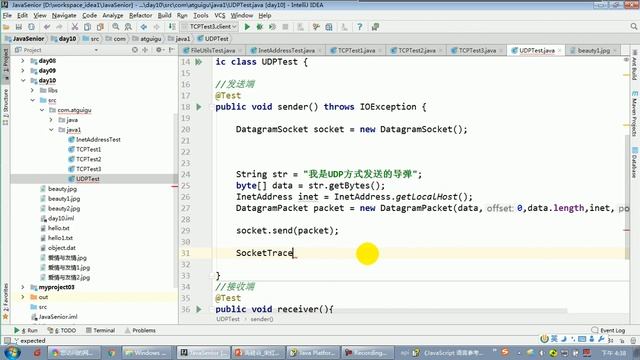This screenshot has width=640, height=360.
Task: Click the Recording taskbar item
Action: [367, 352]
